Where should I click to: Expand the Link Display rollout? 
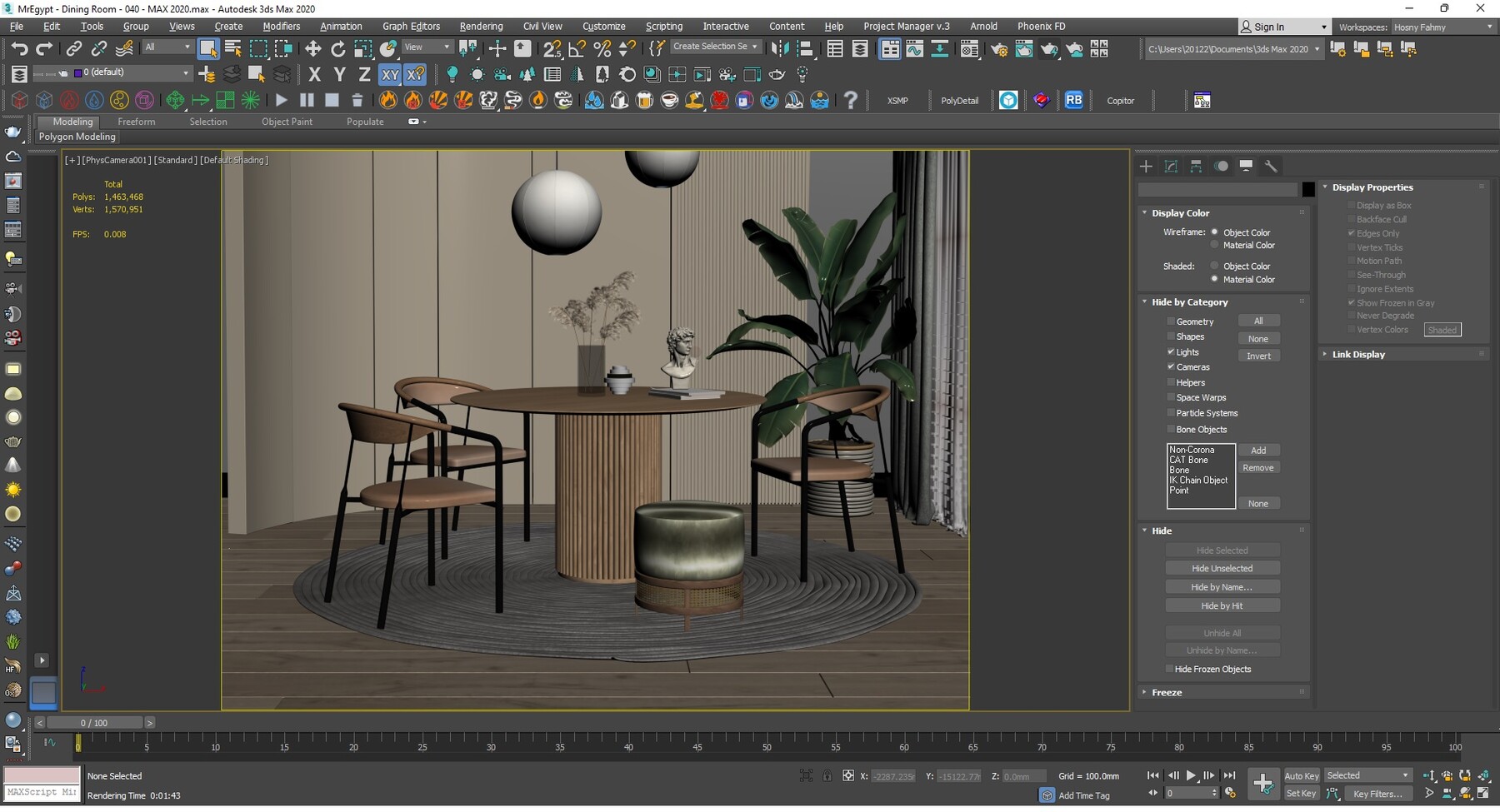(x=1325, y=354)
